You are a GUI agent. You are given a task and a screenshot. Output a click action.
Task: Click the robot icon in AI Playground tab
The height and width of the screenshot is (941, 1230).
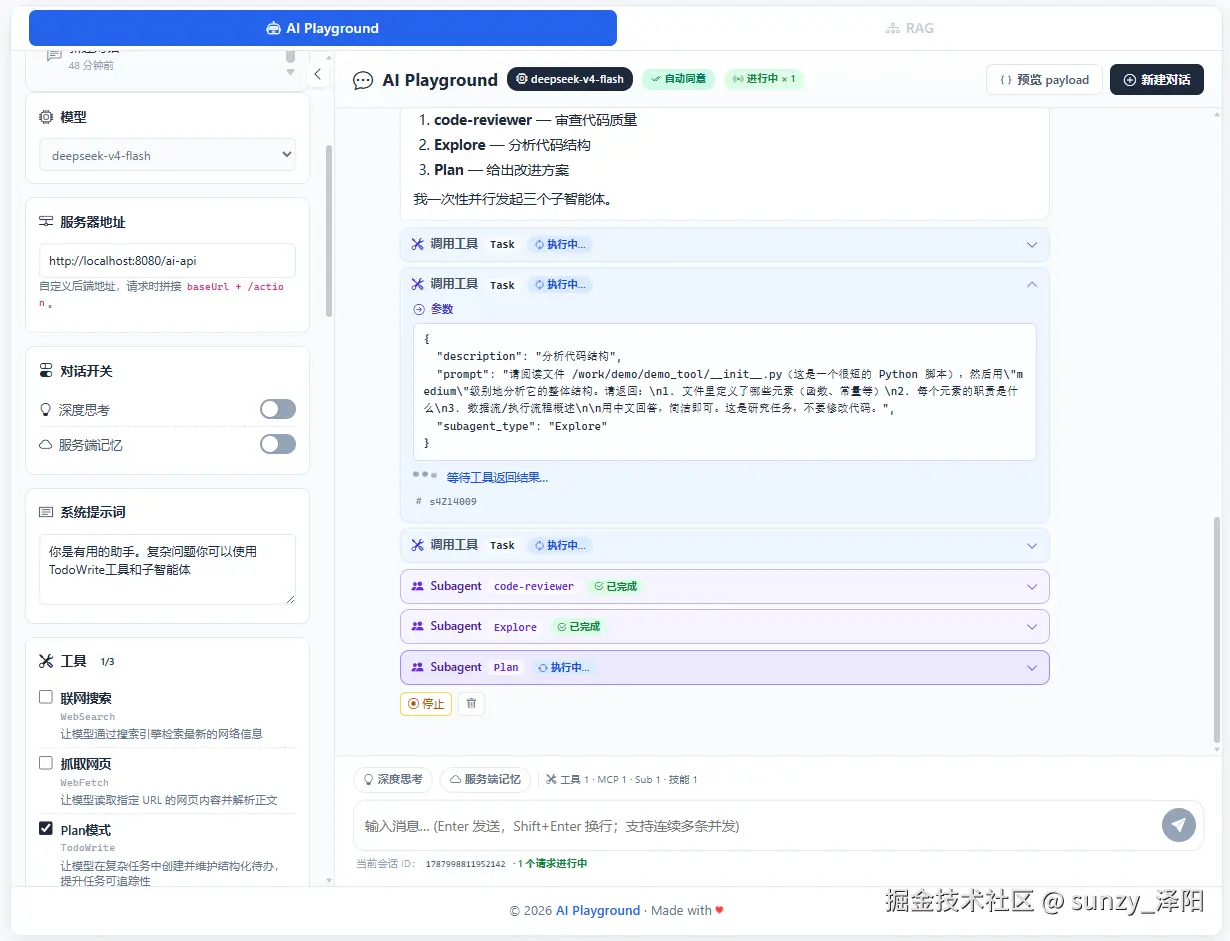[x=273, y=28]
